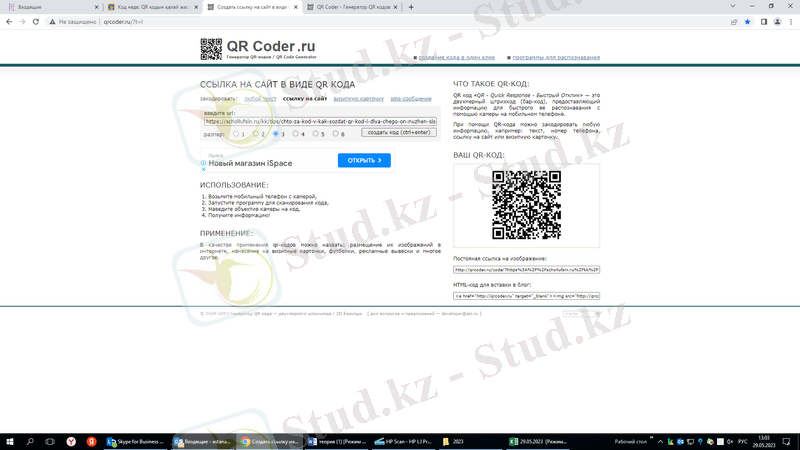Image resolution: width=800 pixels, height=450 pixels.
Task: Click the РУС language indicator
Action: tap(742, 442)
